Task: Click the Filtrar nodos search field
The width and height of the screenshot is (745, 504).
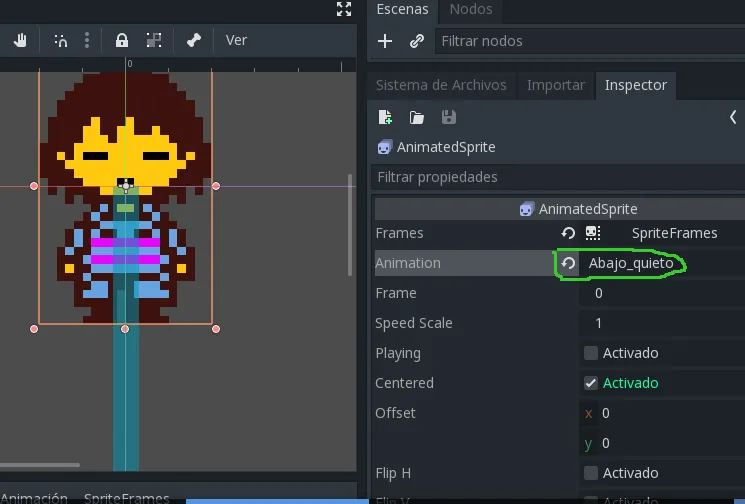Action: [x=590, y=41]
